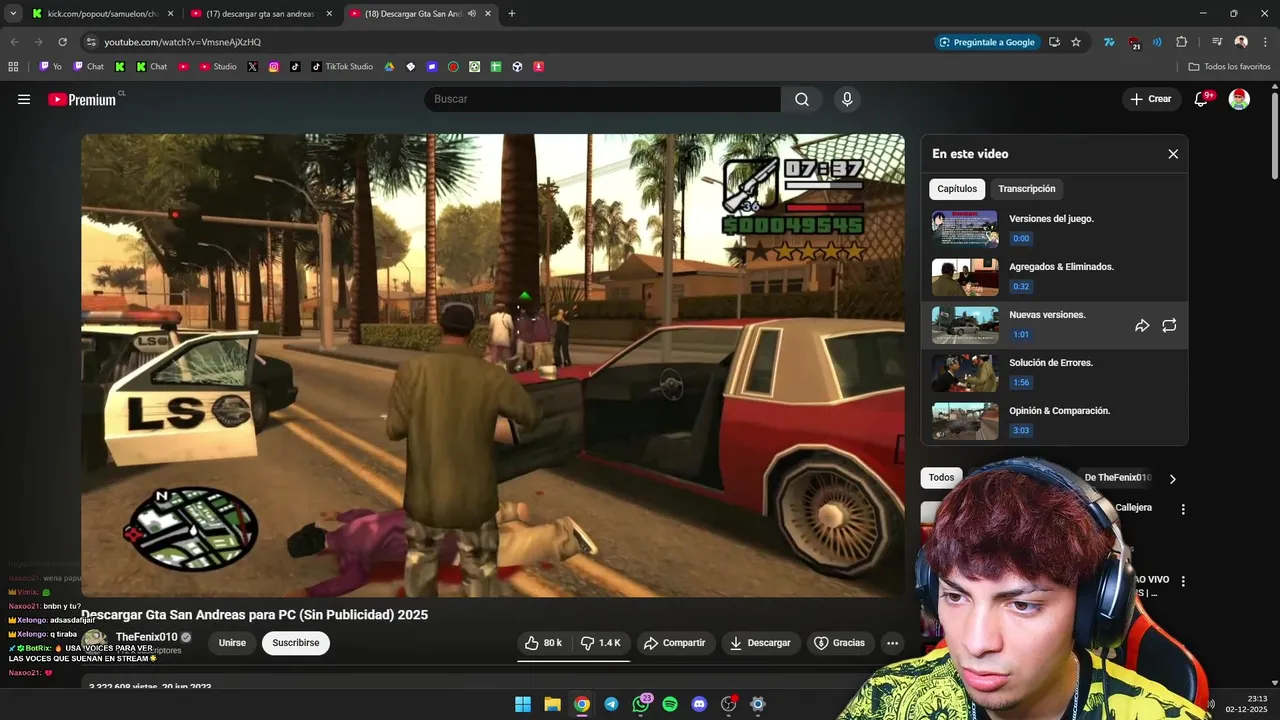Jump to 'Solución de Errores.' chapter
The width and height of the screenshot is (1280, 720).
pos(1054,374)
